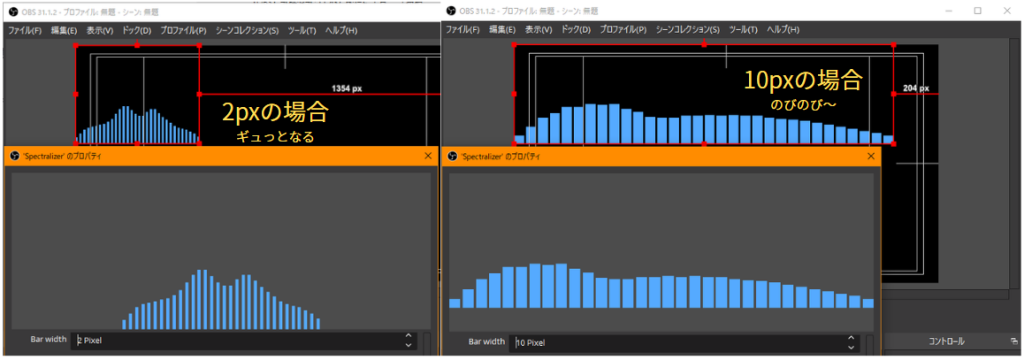1024x360 pixels.
Task: Click top-center resize handle of left source
Action: tap(137, 46)
